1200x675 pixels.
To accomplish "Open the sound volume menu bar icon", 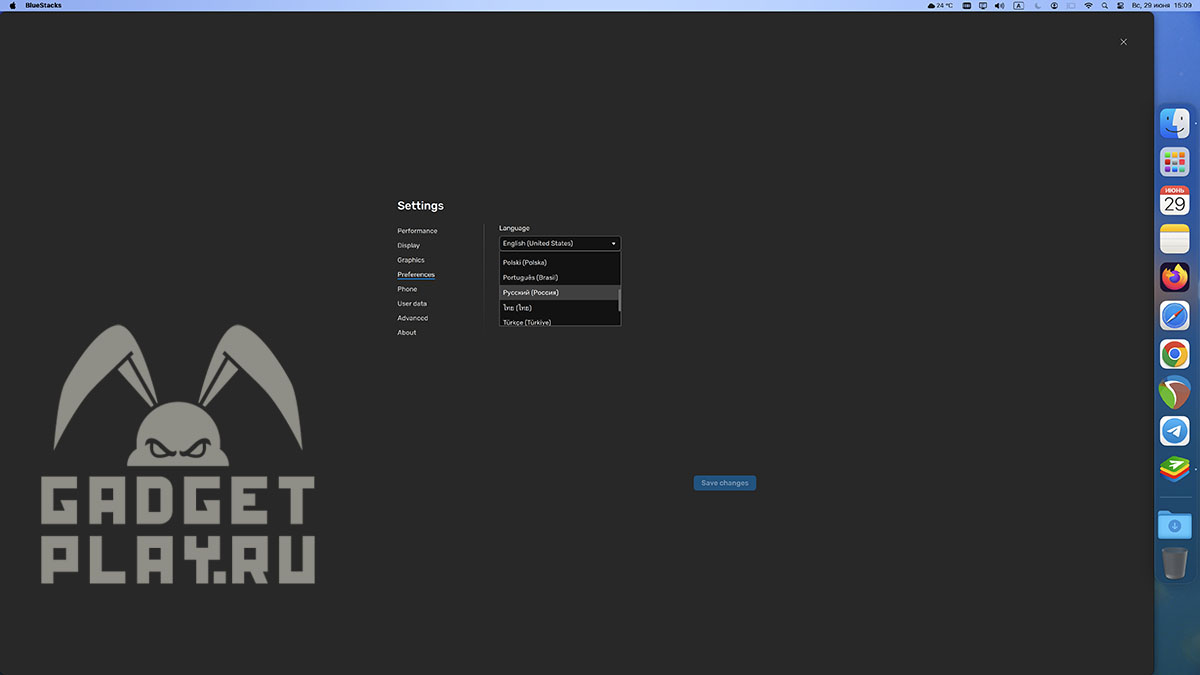I will [999, 5].
